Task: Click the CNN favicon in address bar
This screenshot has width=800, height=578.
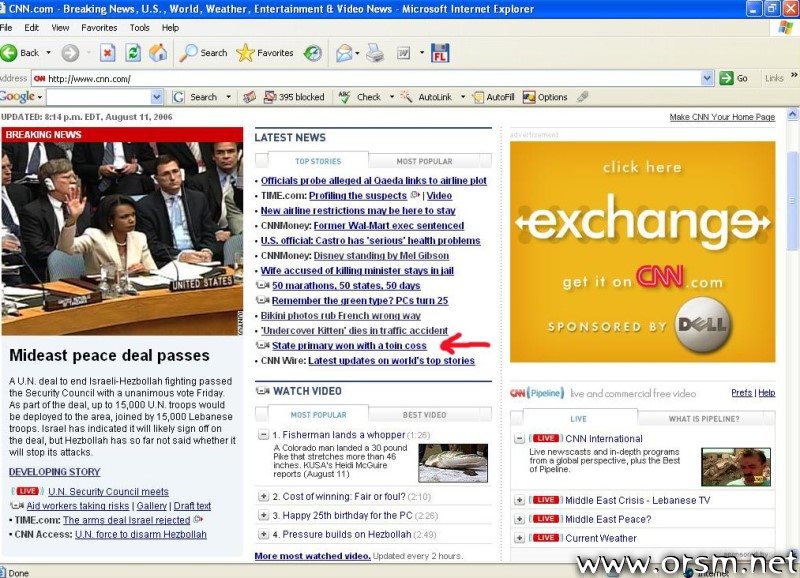Action: coord(39,79)
